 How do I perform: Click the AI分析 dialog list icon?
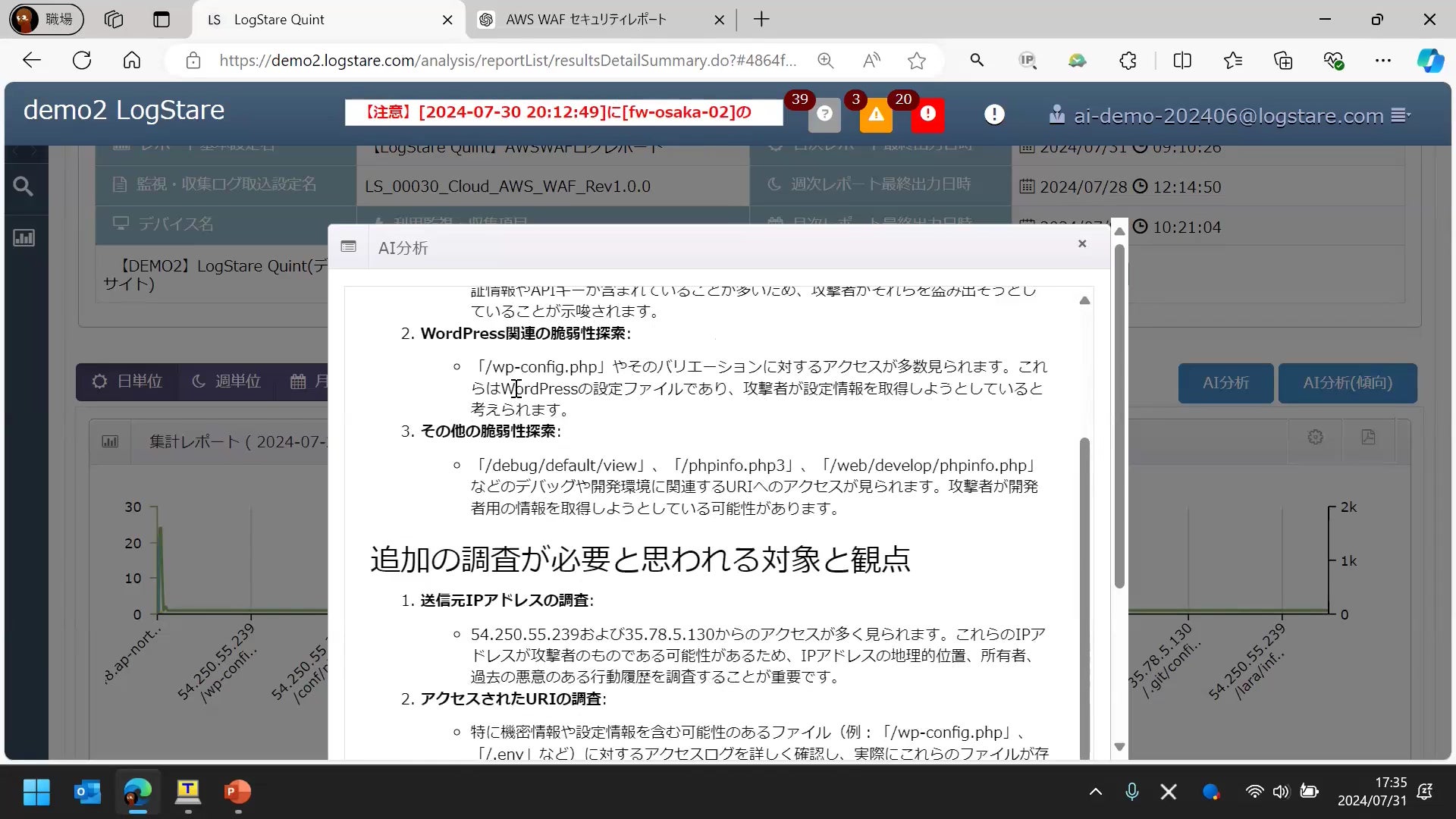coord(348,246)
